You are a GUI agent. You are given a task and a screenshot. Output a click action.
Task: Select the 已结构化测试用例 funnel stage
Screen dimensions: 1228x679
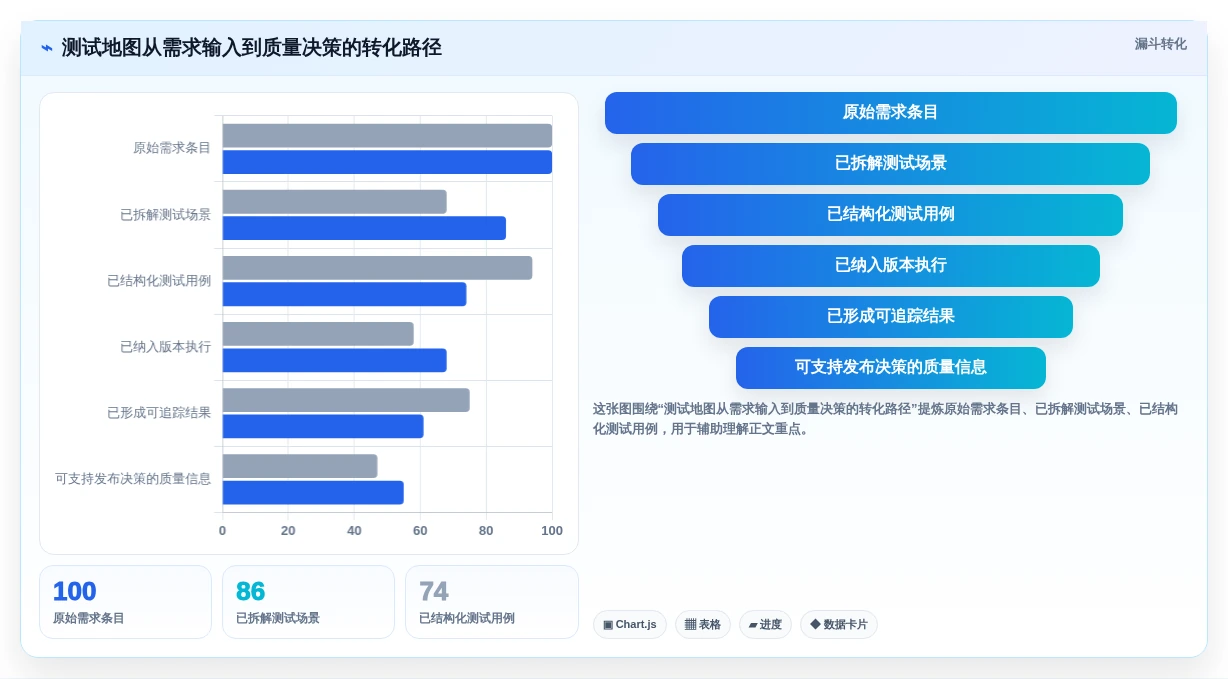tap(890, 215)
